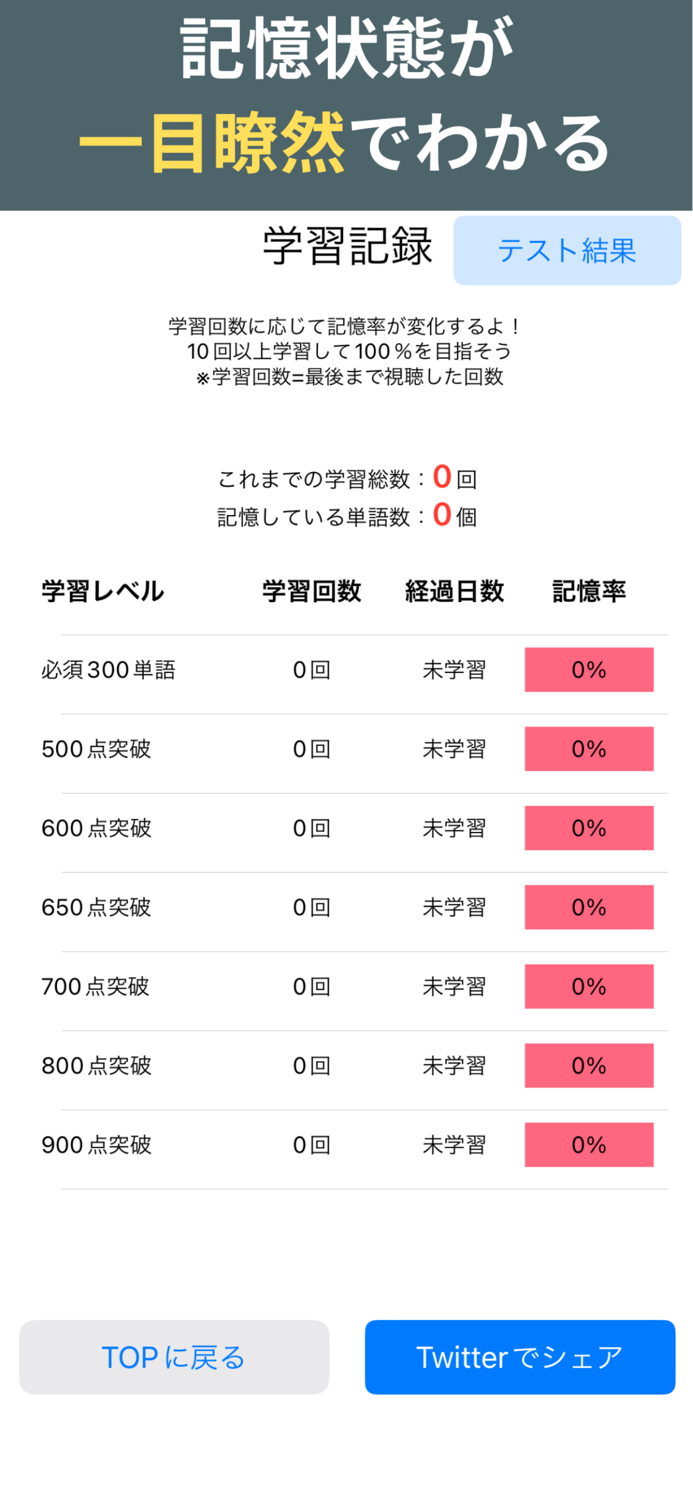Open the テスト結果 screen
The height and width of the screenshot is (1500, 693).
point(566,250)
